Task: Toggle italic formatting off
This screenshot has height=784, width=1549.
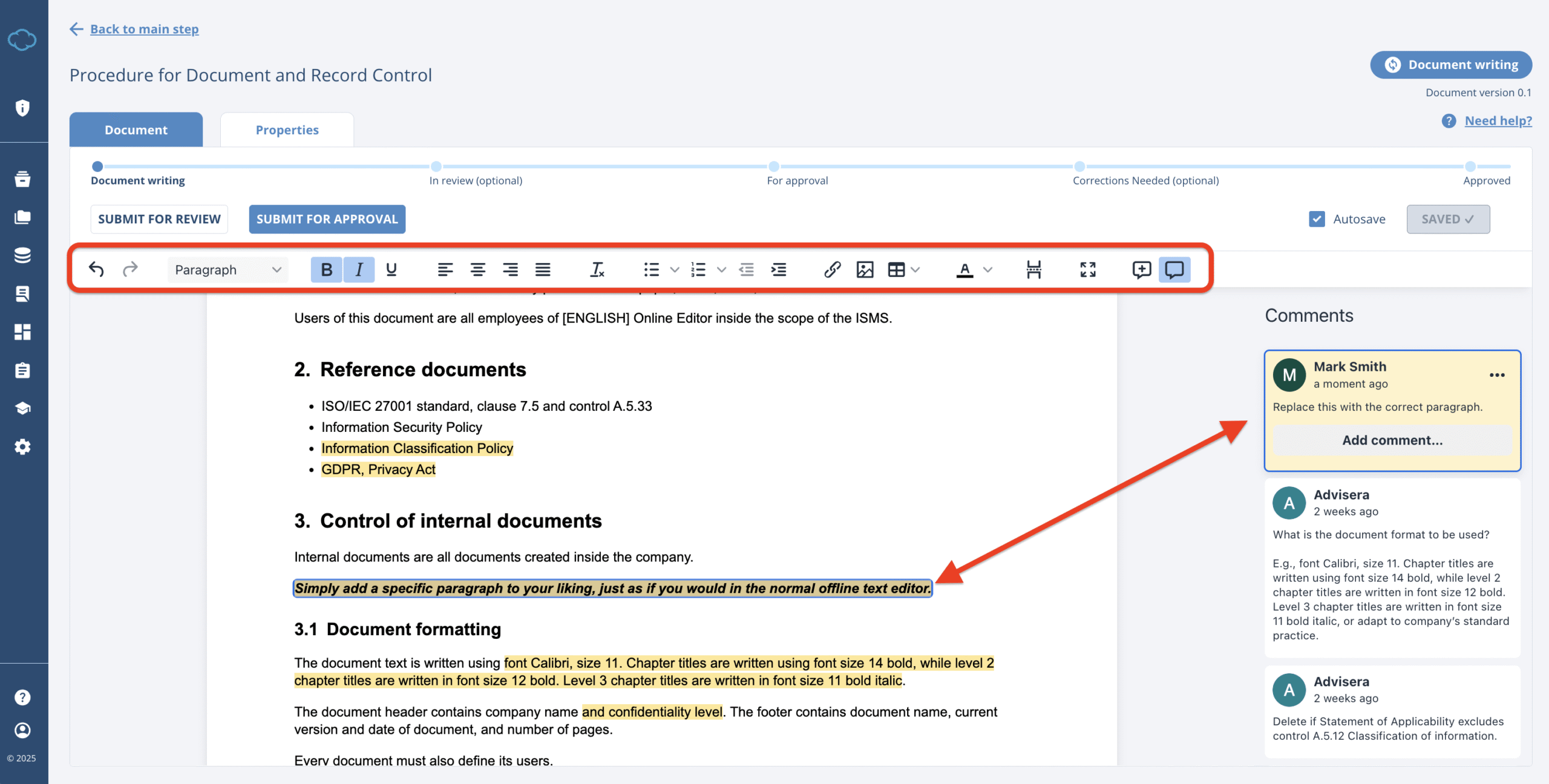Action: coord(359,270)
